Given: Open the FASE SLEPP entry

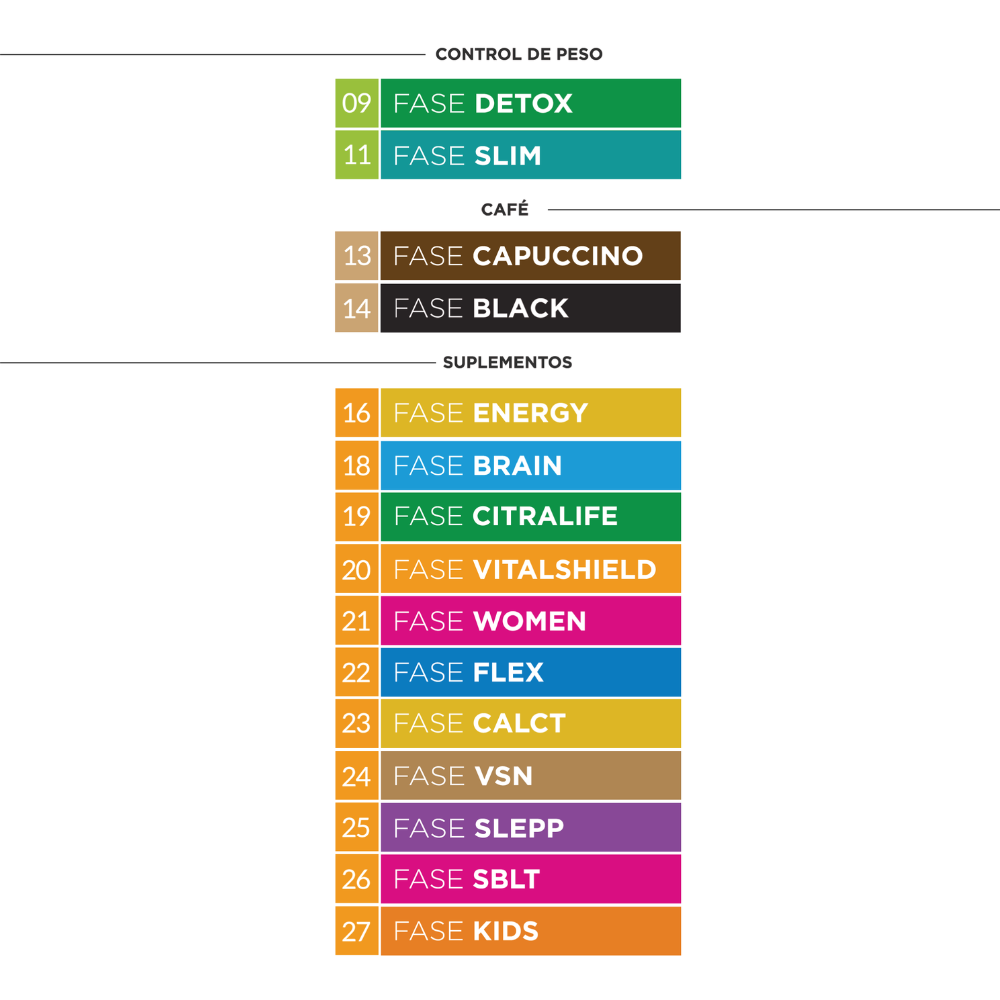Looking at the screenshot, I should [530, 828].
